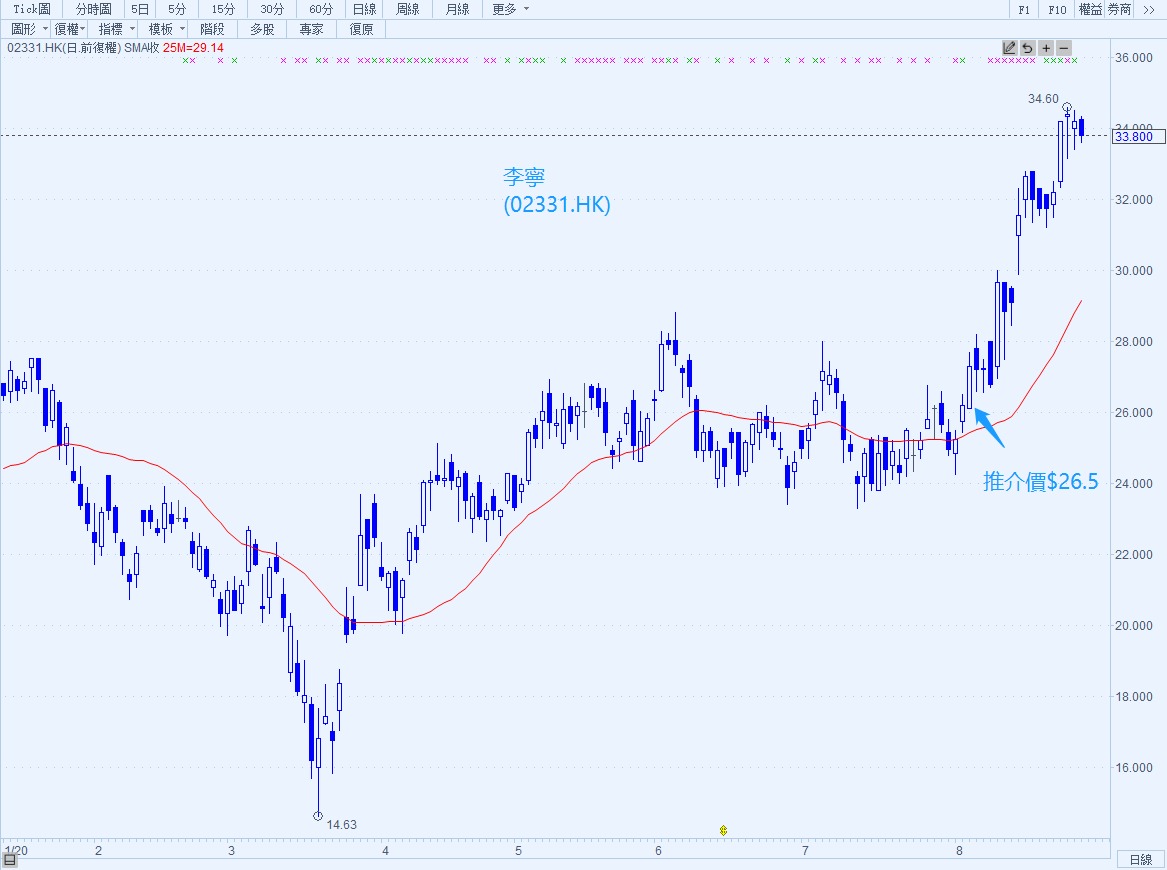Click the 專家 expert button

(311, 29)
